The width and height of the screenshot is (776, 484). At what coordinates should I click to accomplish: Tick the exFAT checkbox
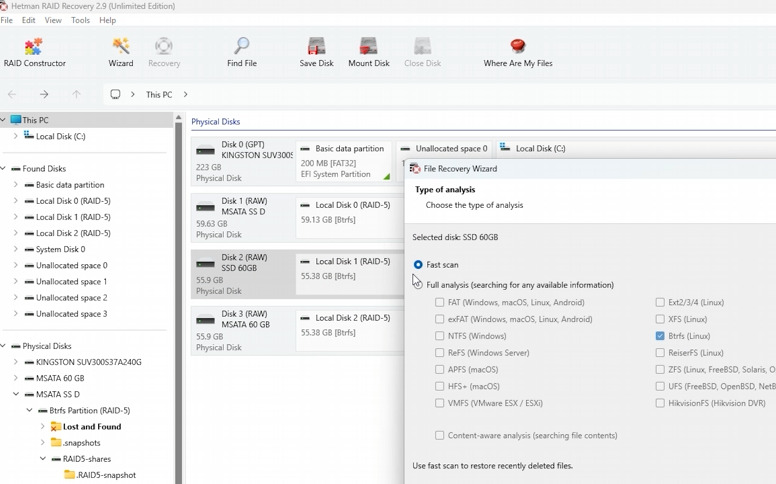pos(439,319)
